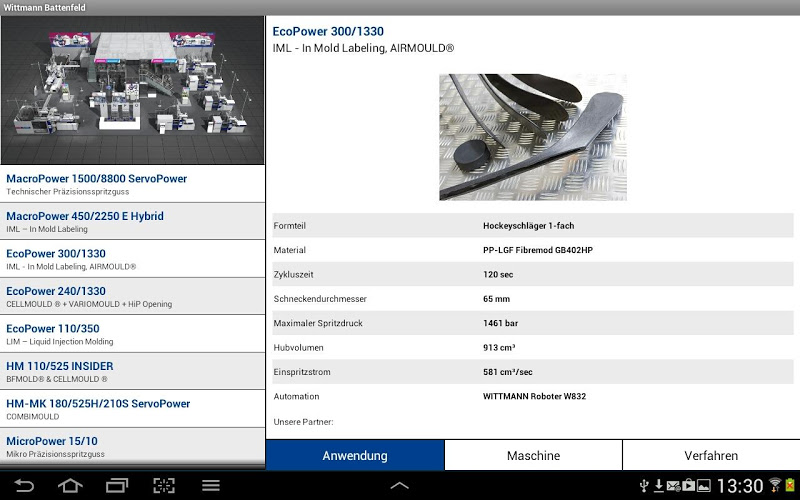Tap the mail notification icon
The height and width of the screenshot is (500, 800).
[673, 485]
